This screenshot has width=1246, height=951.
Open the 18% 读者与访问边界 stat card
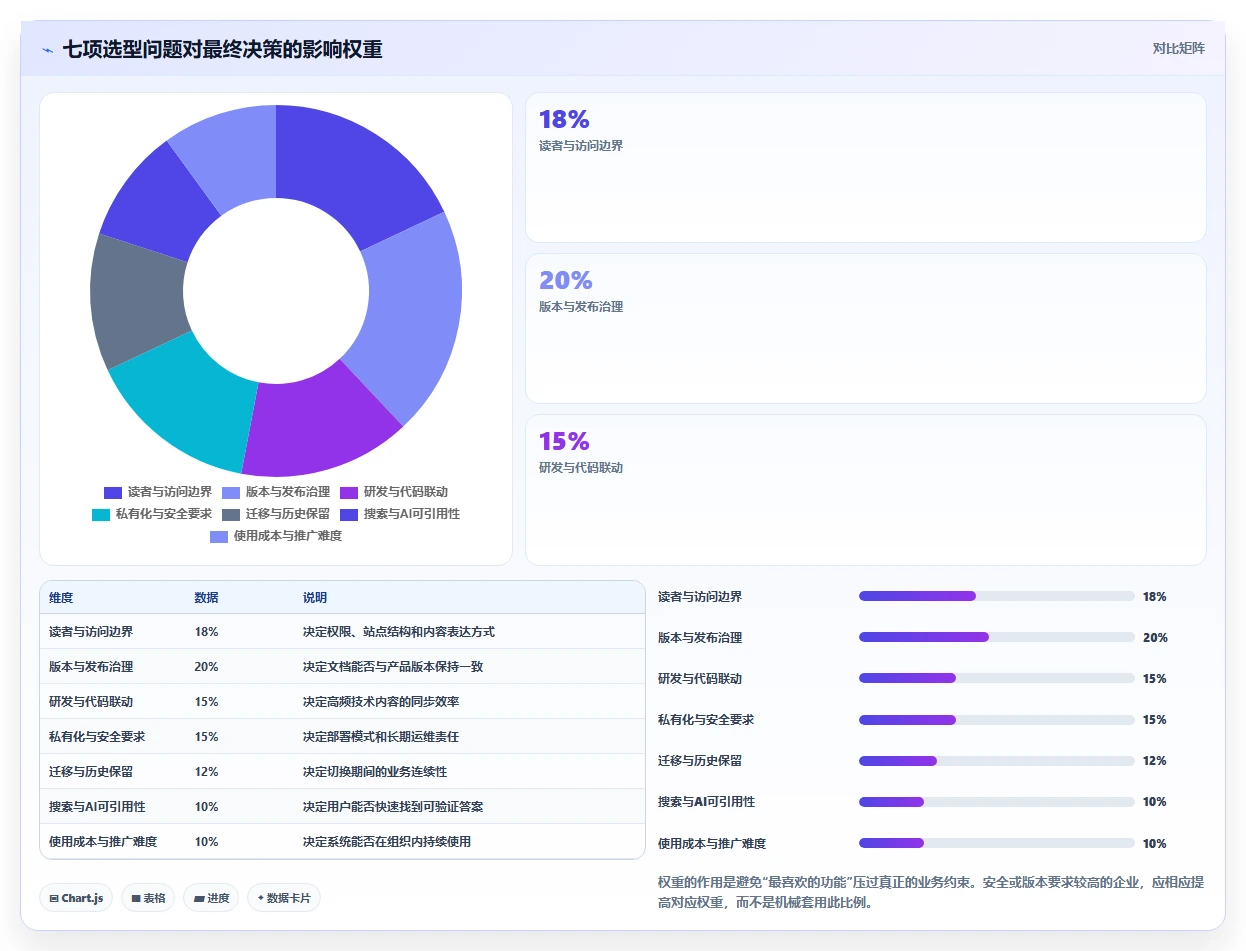coord(866,168)
